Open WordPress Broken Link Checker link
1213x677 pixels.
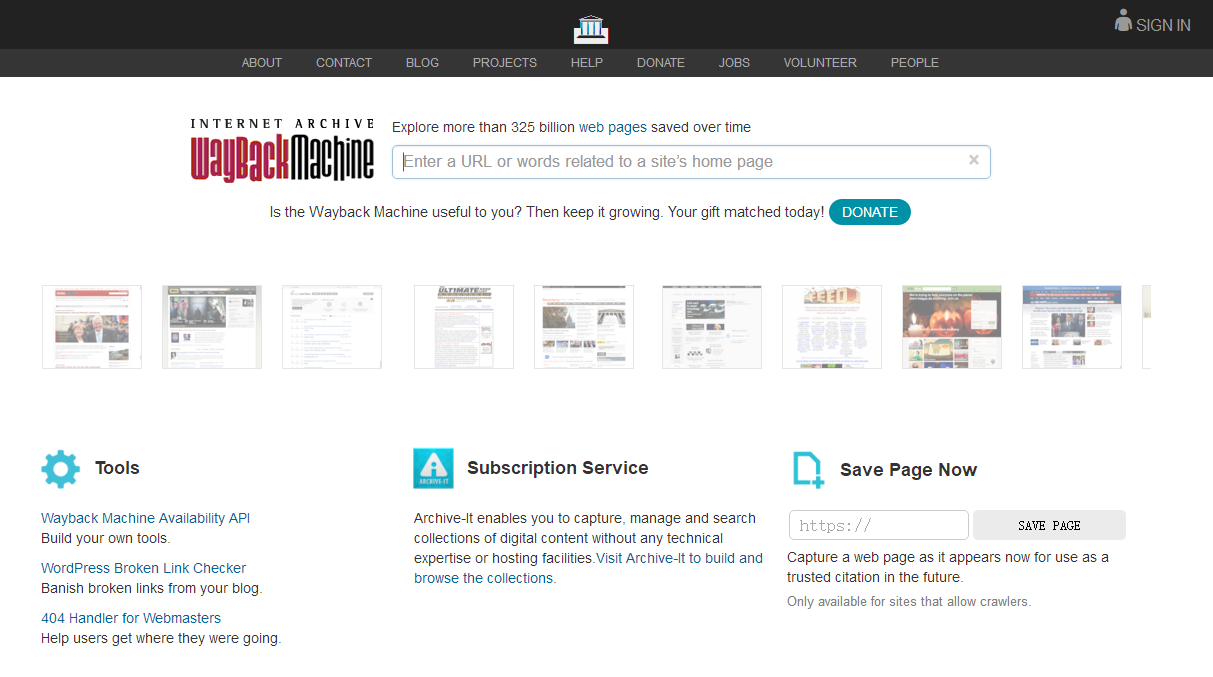click(x=143, y=568)
